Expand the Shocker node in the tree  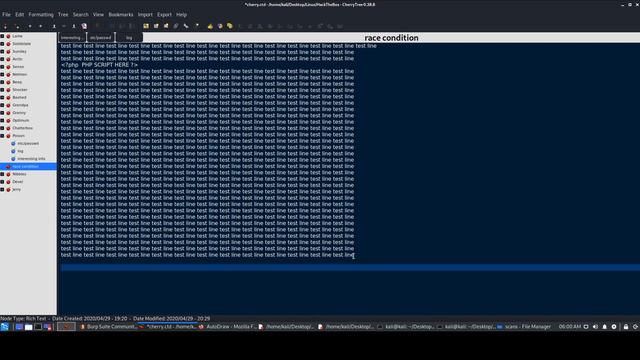click(x=2, y=89)
